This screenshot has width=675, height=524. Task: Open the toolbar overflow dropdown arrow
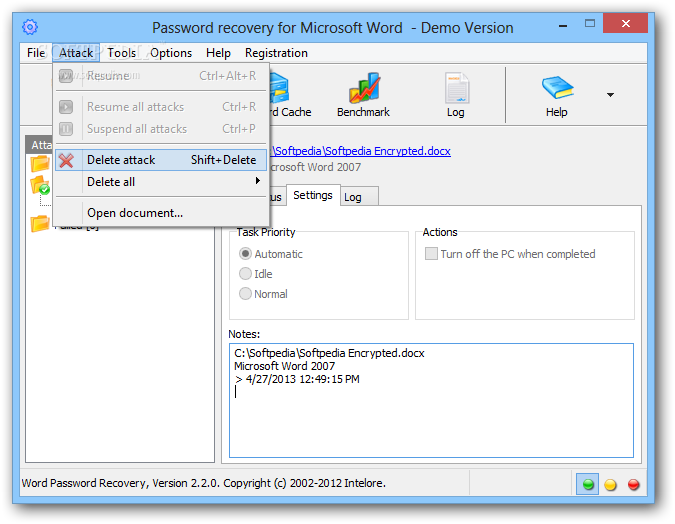[x=610, y=95]
